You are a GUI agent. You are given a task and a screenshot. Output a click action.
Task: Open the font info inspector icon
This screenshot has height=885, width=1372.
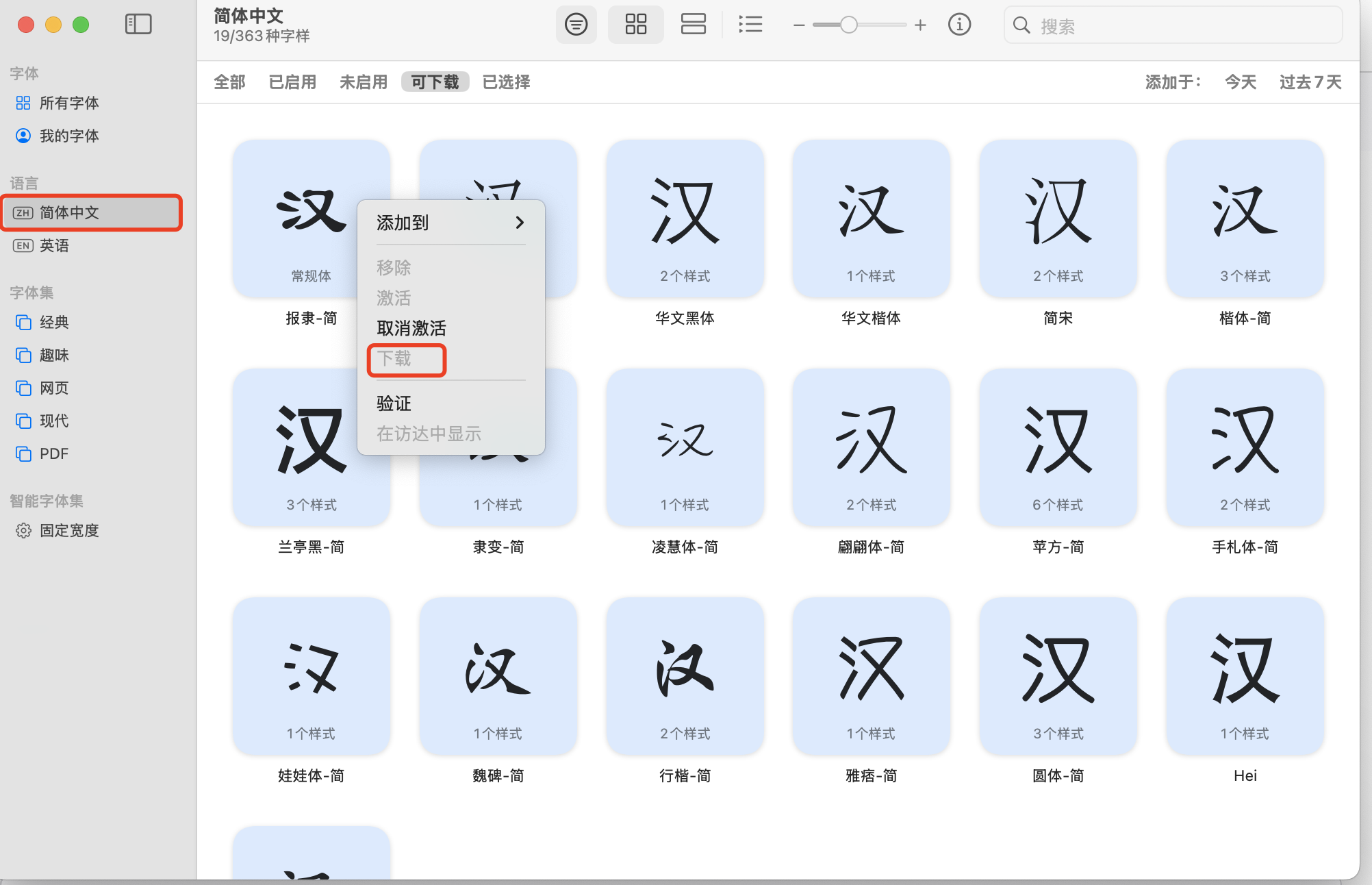tap(959, 25)
